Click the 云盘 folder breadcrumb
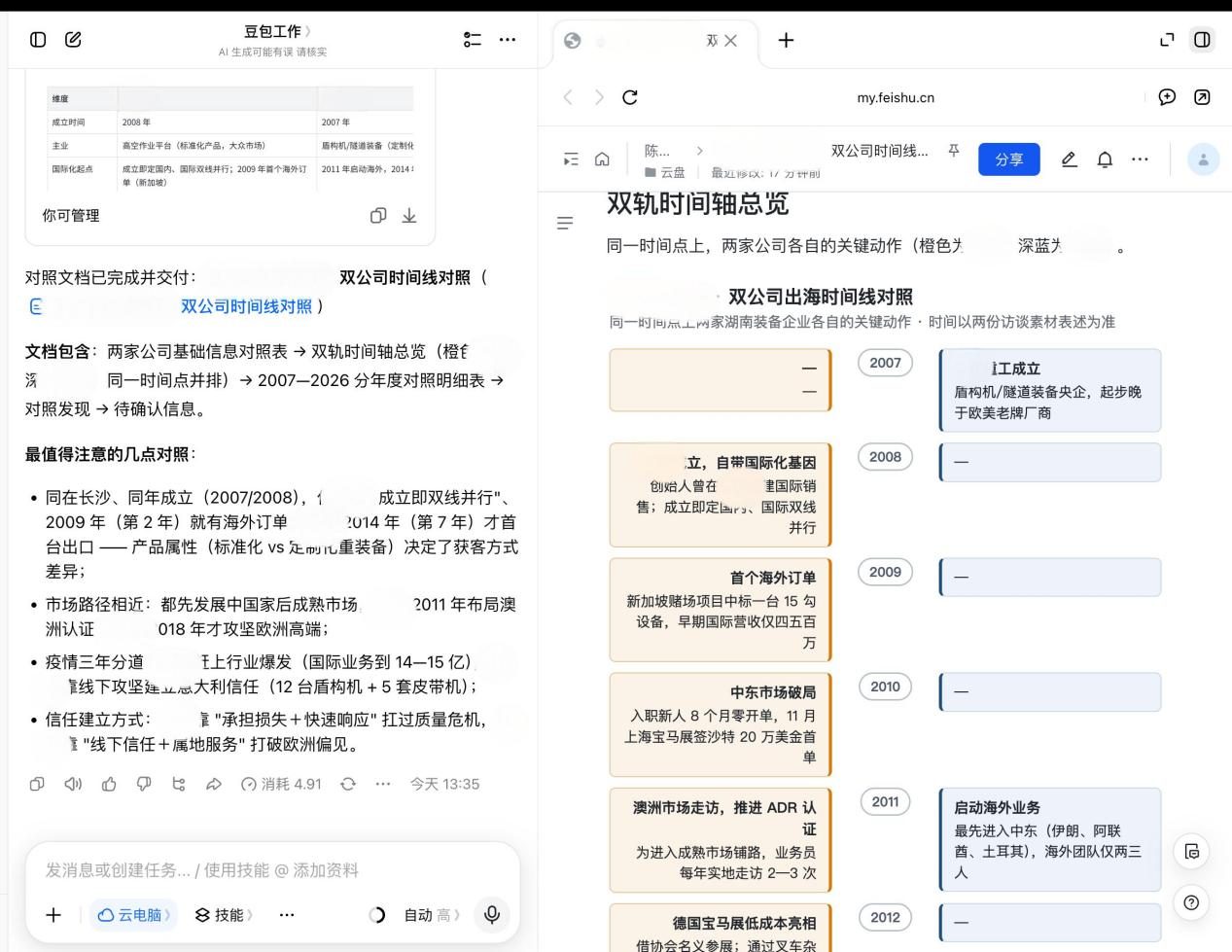The width and height of the screenshot is (1232, 952). pyautogui.click(x=665, y=172)
